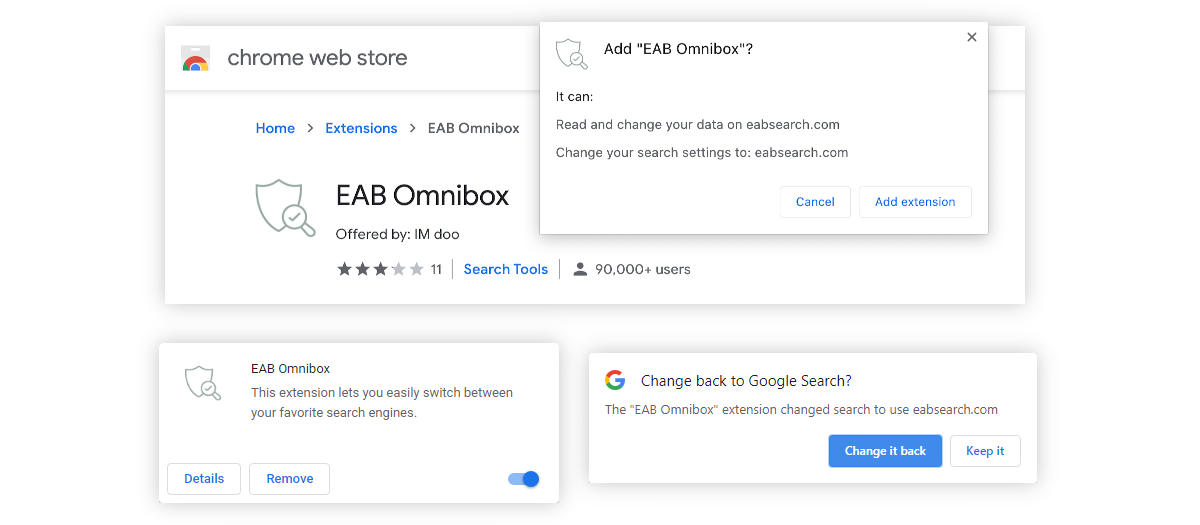The width and height of the screenshot is (1200, 525).
Task: Go to Home breadcrumb link
Action: pyautogui.click(x=275, y=128)
